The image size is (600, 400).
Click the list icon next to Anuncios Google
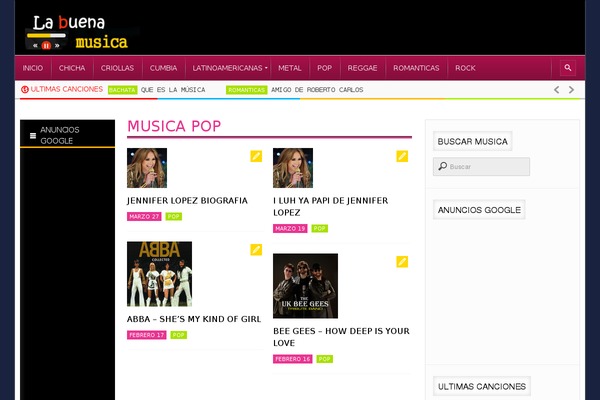coord(33,136)
